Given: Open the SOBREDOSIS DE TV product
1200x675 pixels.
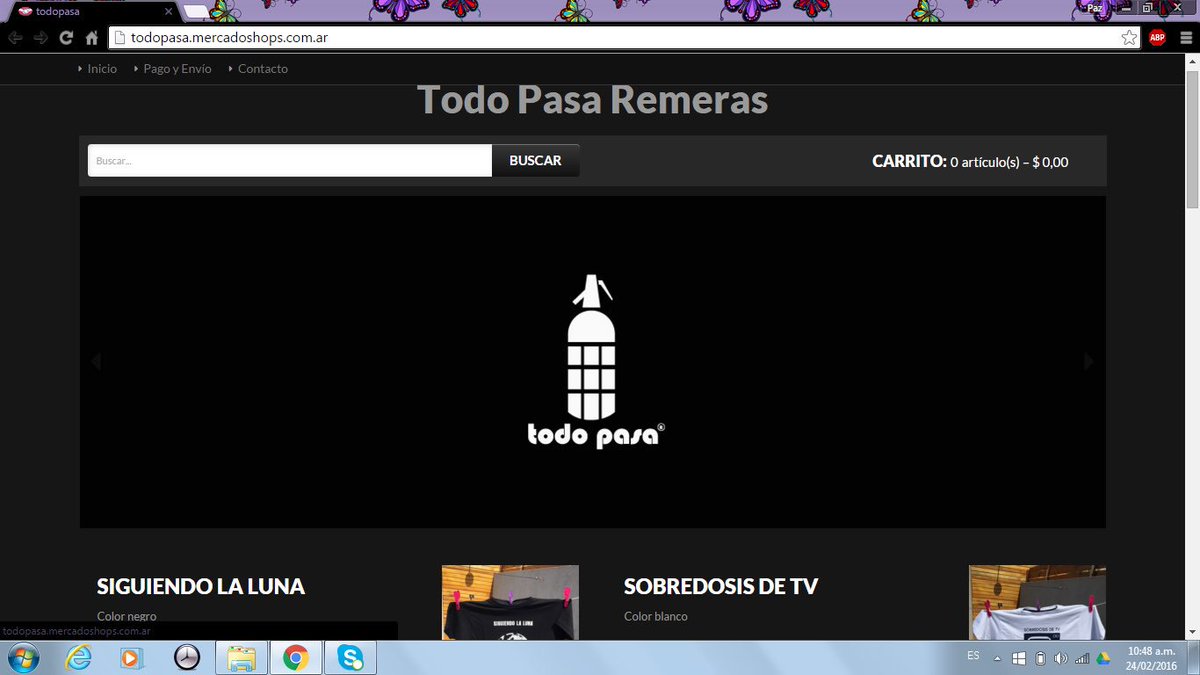Looking at the screenshot, I should coord(721,587).
